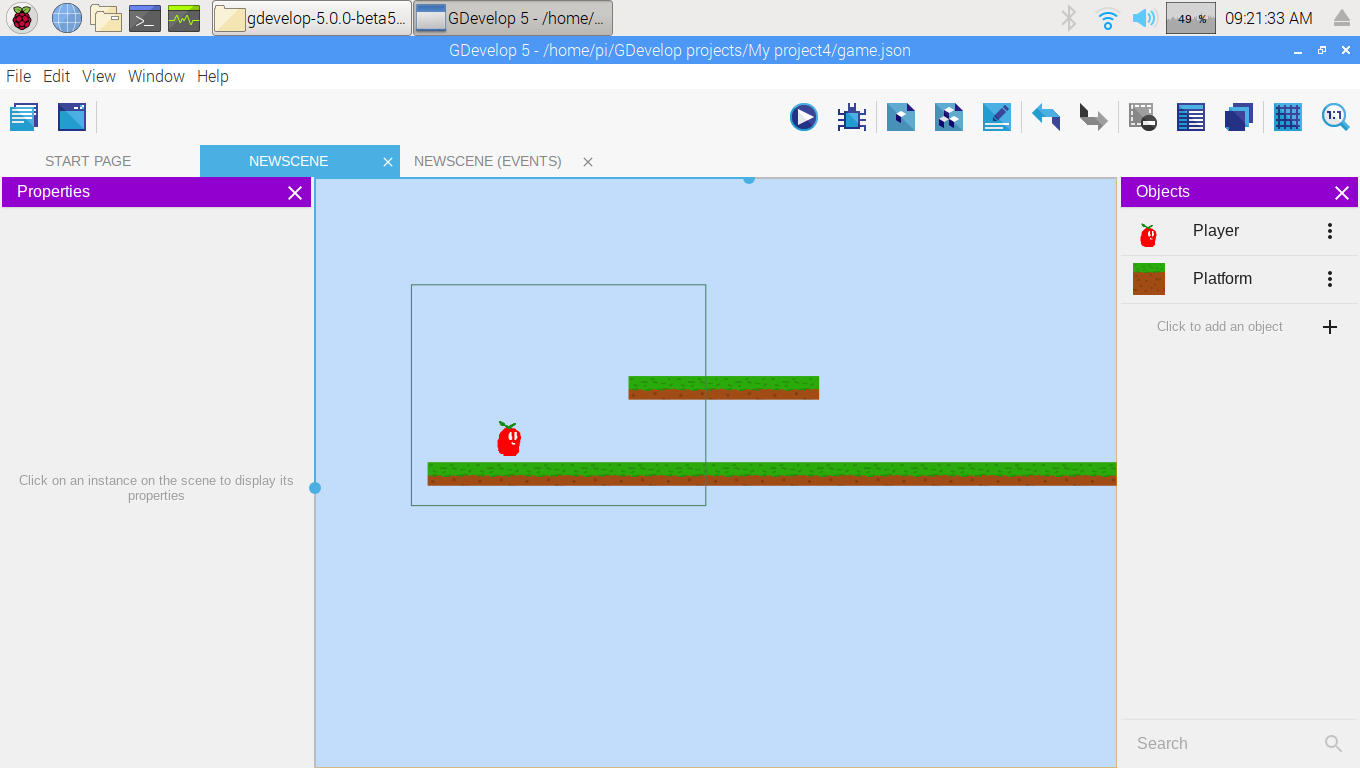Open the File menu
The height and width of the screenshot is (768, 1360).
[18, 76]
